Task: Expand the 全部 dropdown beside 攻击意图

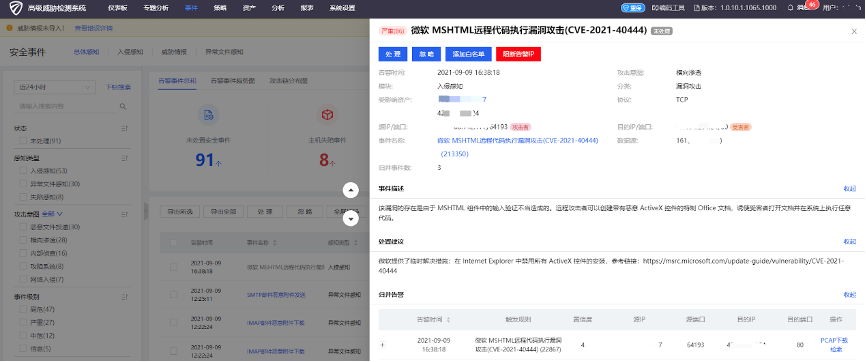Action: click(52, 213)
